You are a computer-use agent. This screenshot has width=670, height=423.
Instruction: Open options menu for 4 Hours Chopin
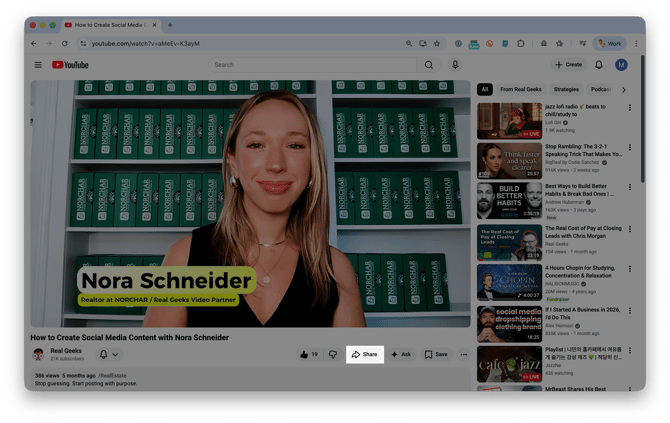pos(630,269)
